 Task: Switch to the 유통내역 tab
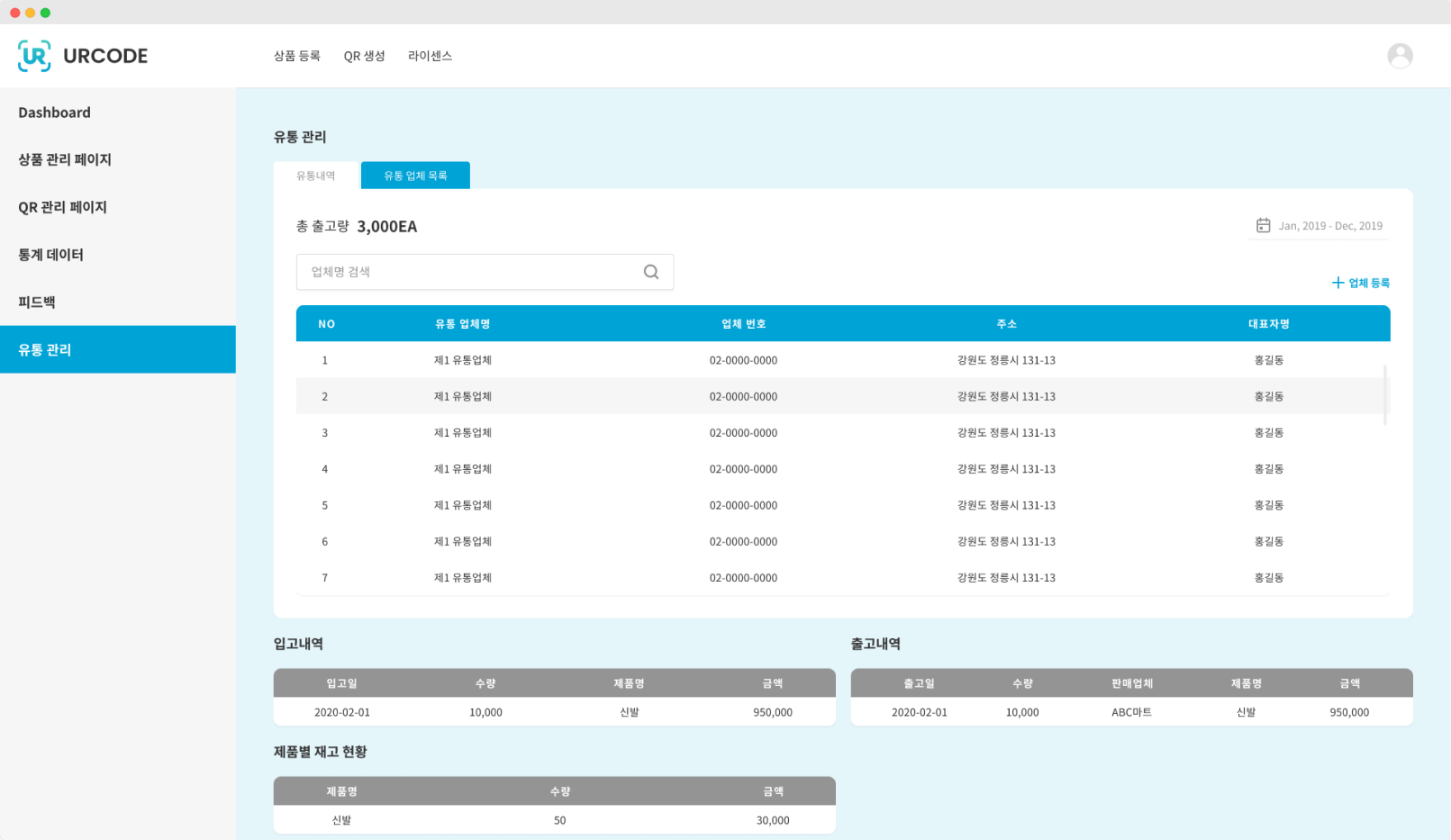[315, 176]
